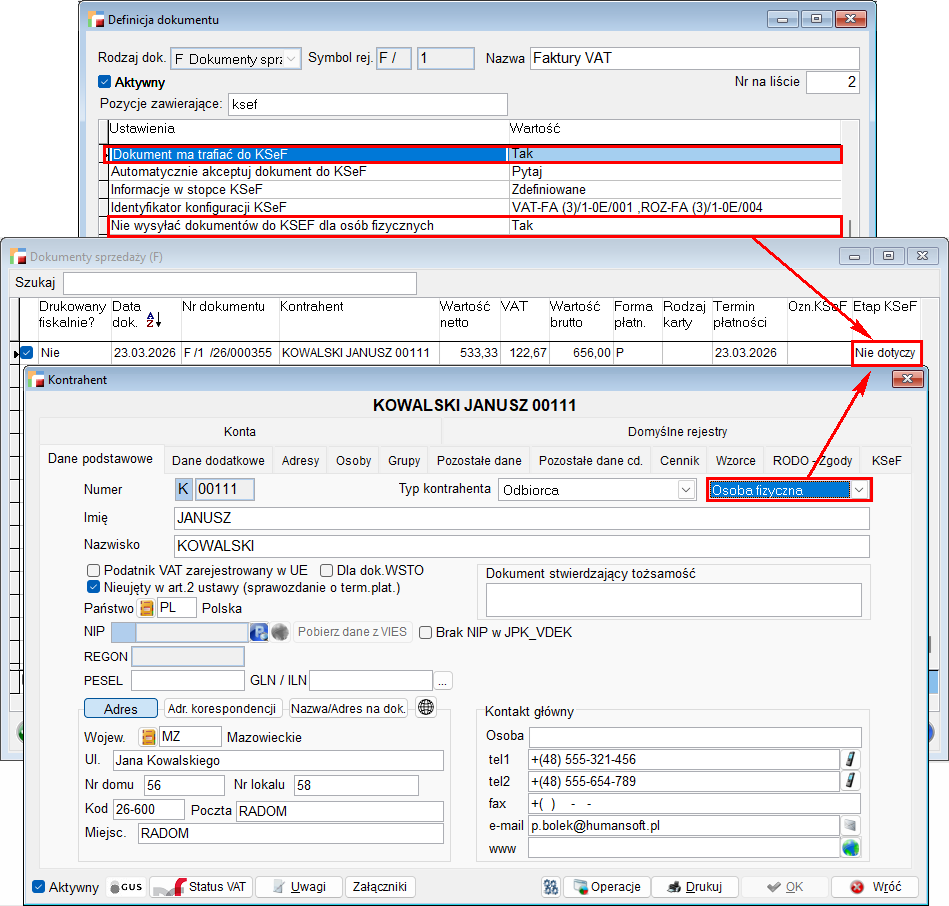Expand the Typ kontrahenta Odbiorca dropdown
The height and width of the screenshot is (906, 949).
(x=686, y=490)
